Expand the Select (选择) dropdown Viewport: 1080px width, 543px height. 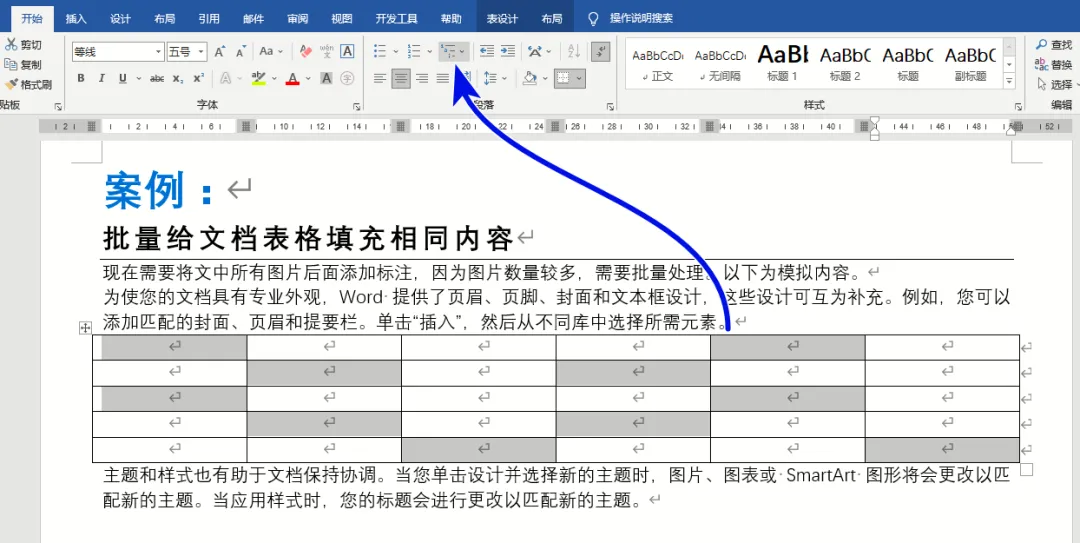(1076, 85)
